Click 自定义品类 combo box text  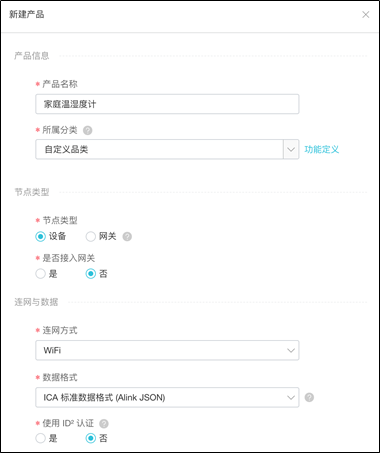click(x=66, y=149)
